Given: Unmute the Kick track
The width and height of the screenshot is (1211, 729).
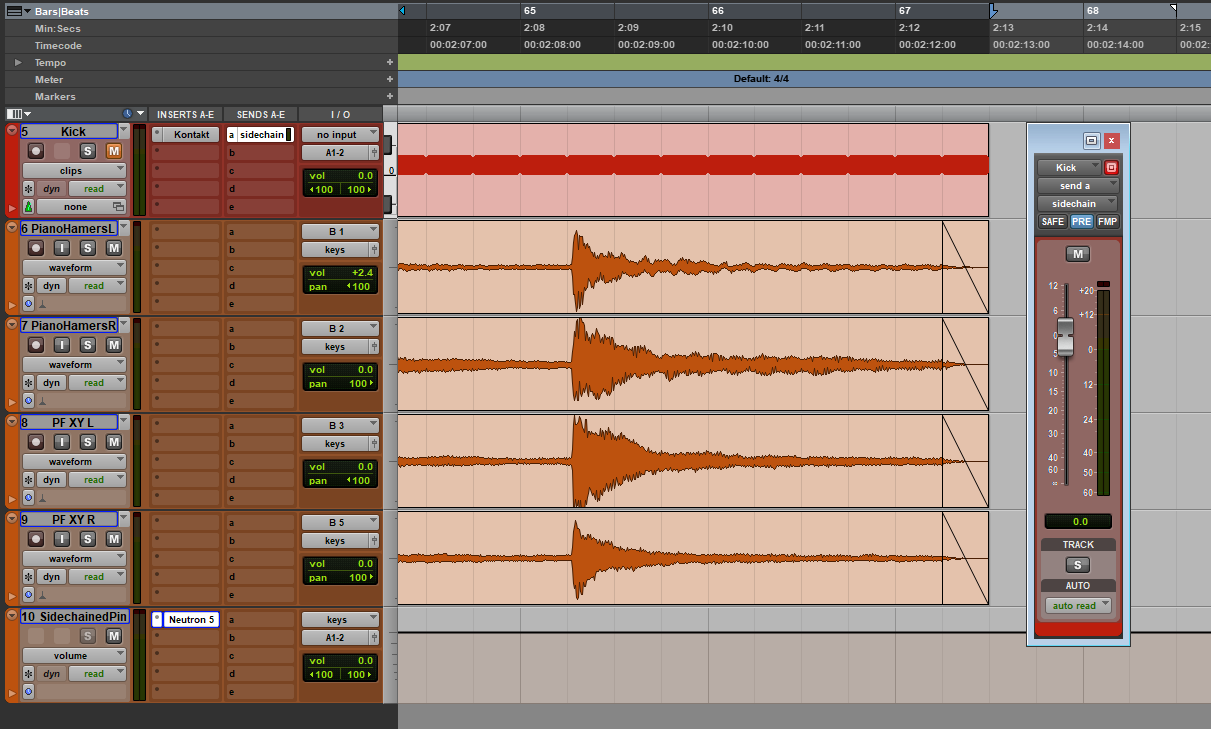Looking at the screenshot, I should tap(114, 151).
